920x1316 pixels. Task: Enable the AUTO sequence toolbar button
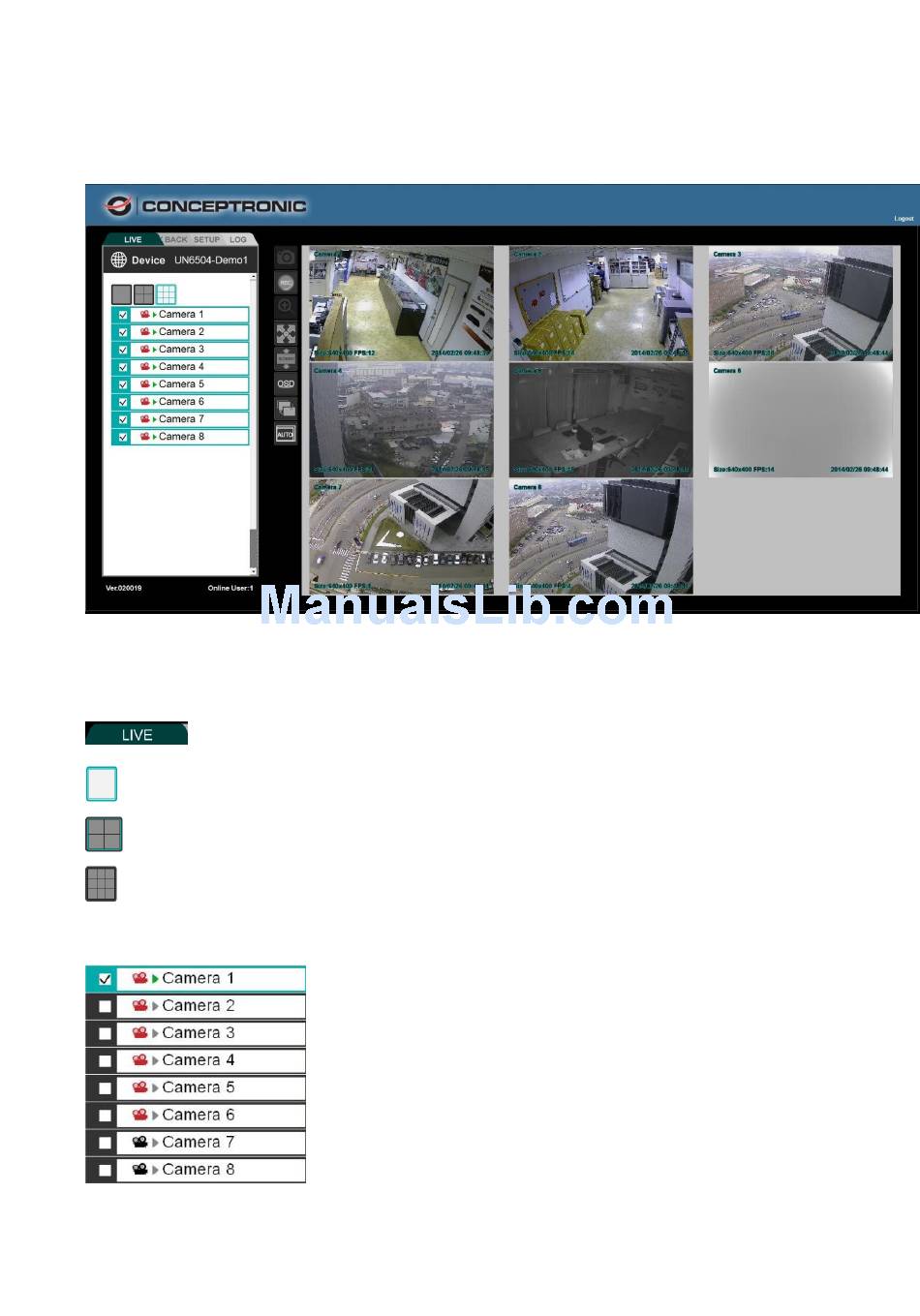(286, 435)
